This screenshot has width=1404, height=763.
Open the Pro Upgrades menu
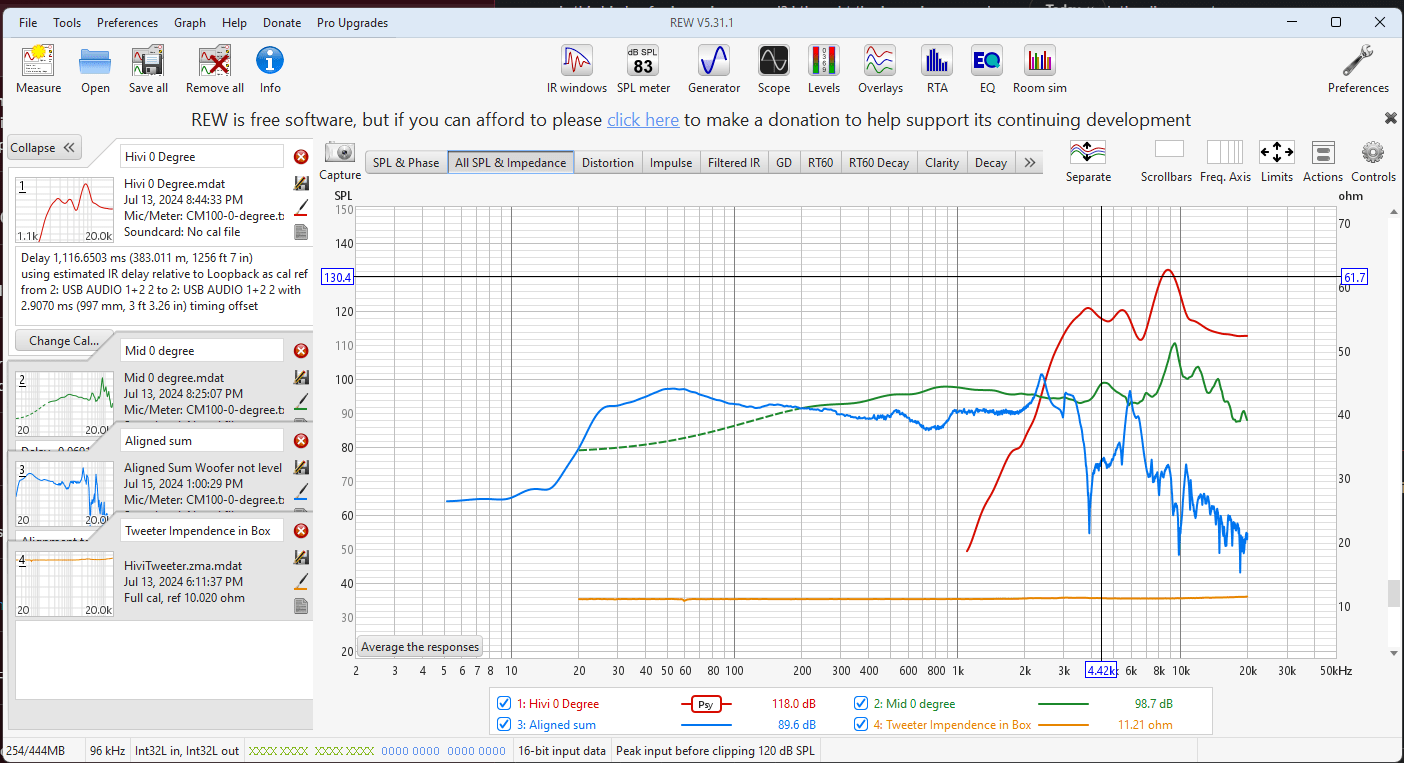pyautogui.click(x=352, y=22)
